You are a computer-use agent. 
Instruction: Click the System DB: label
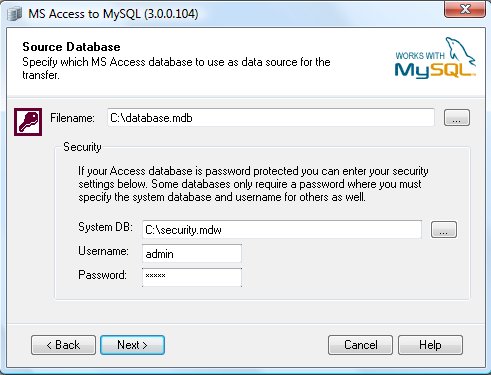pyautogui.click(x=105, y=227)
